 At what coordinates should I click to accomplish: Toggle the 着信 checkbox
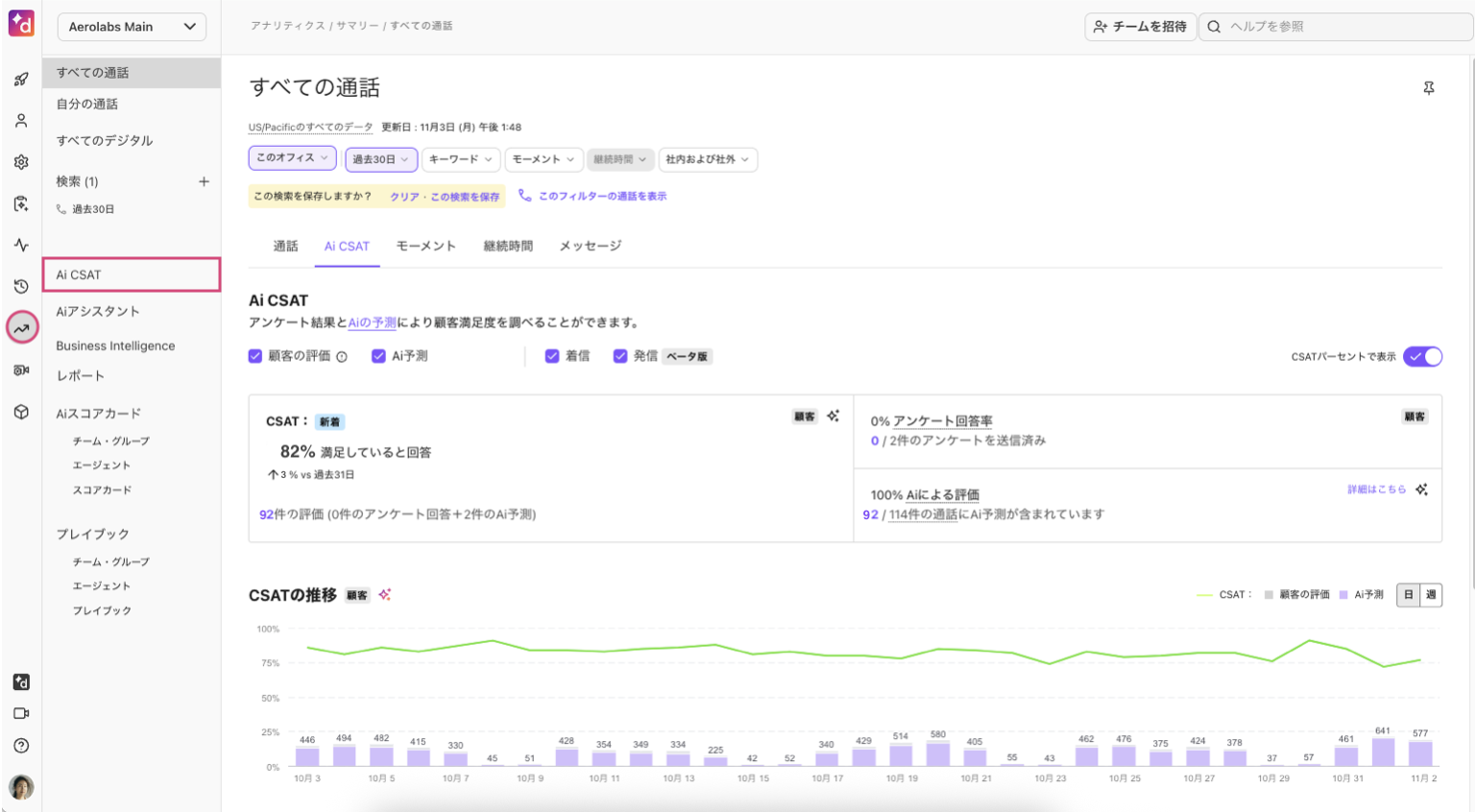(x=552, y=356)
